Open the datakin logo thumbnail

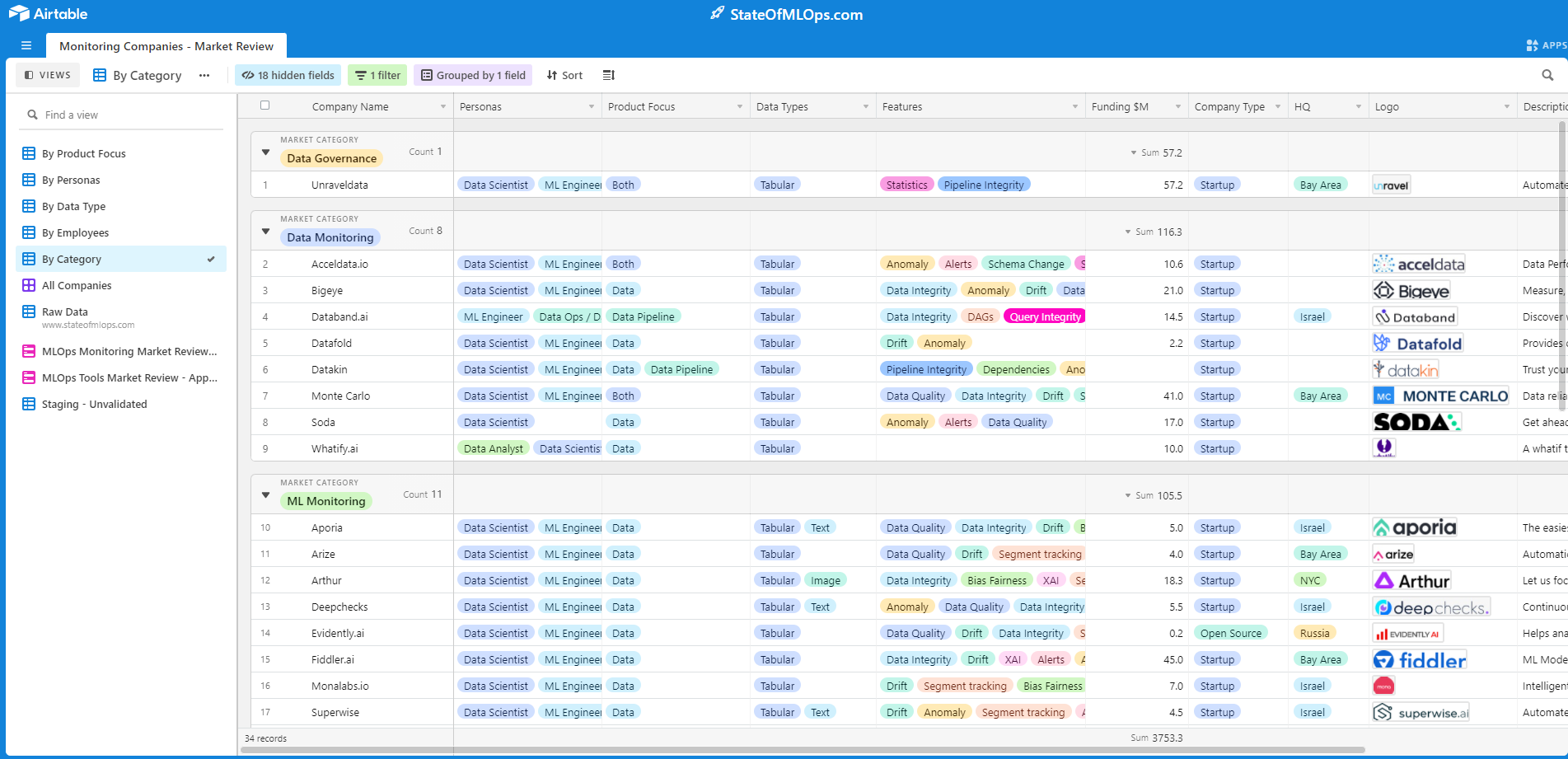(1406, 369)
